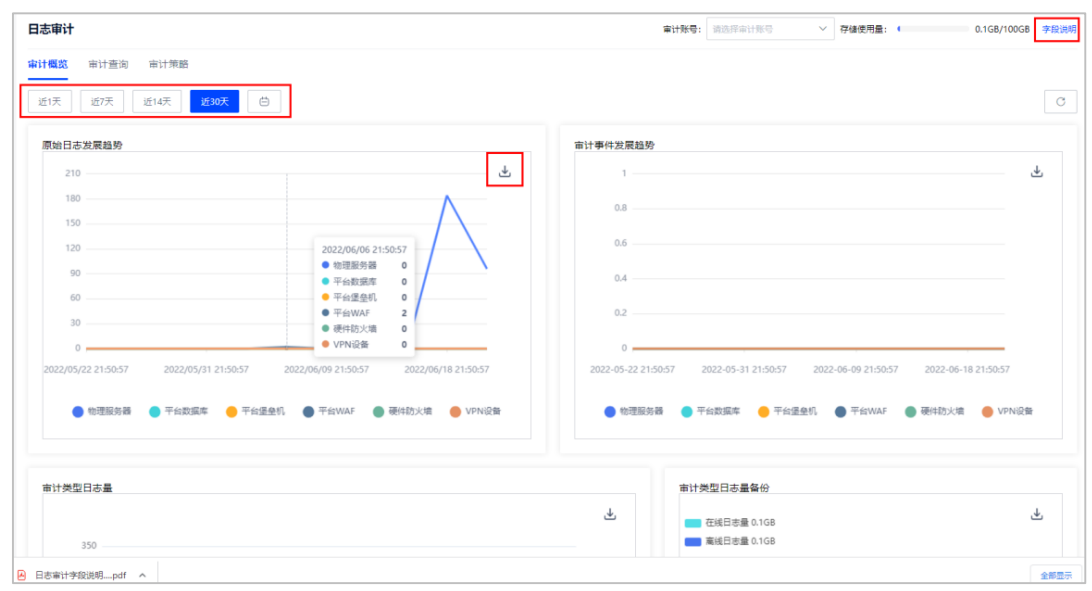Switch to the 审计策略 tab
This screenshot has width=1092, height=591.
168,64
